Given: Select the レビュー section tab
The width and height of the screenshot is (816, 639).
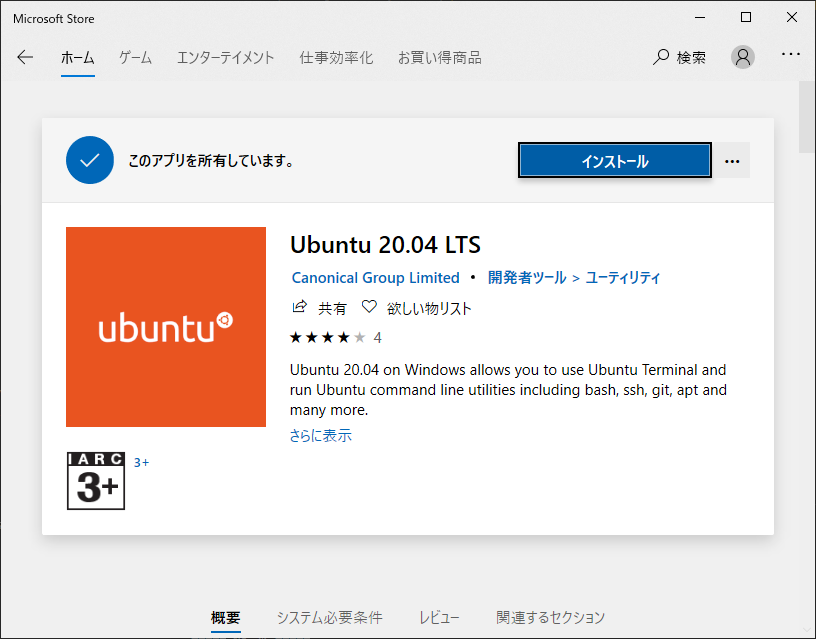Looking at the screenshot, I should pos(439,618).
